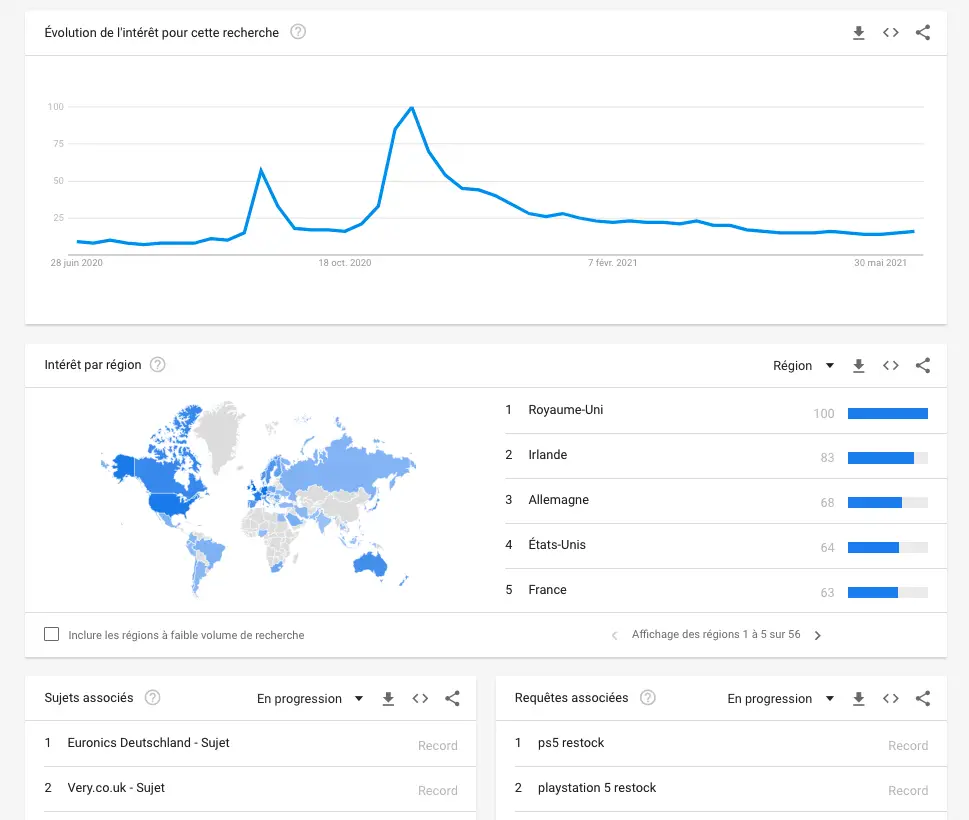Open help icon beside Intérêt par région

tap(158, 365)
